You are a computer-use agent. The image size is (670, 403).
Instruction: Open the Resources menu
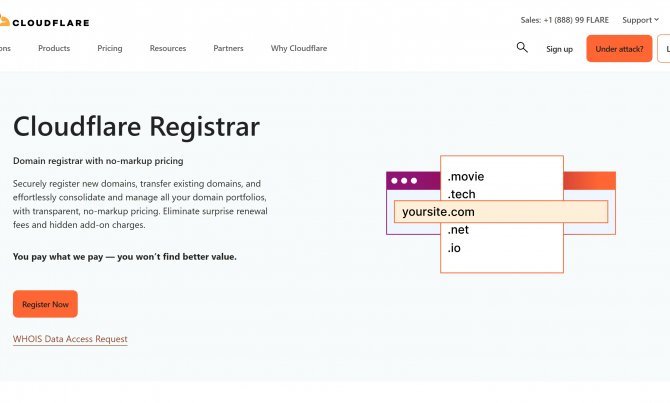pyautogui.click(x=168, y=48)
